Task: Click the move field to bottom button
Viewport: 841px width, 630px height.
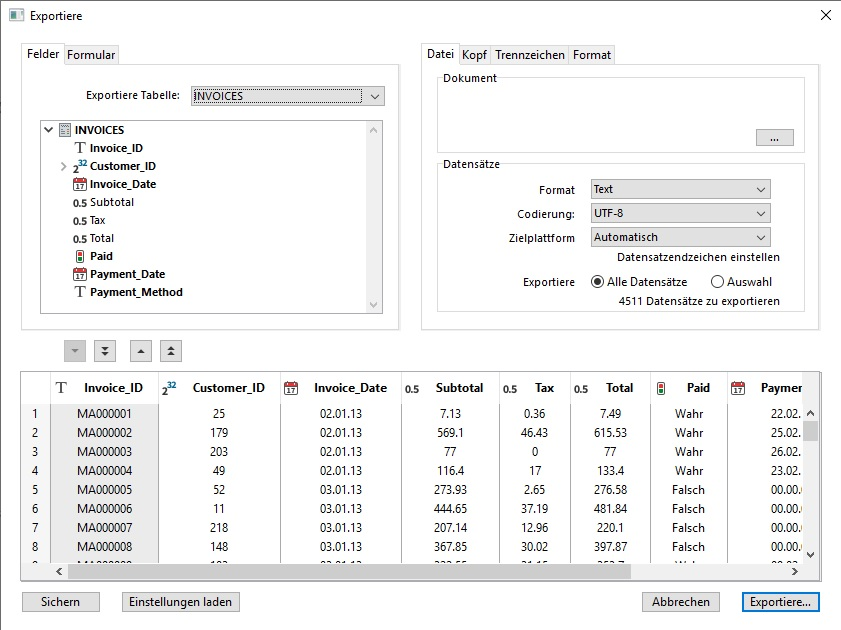Action: [105, 351]
